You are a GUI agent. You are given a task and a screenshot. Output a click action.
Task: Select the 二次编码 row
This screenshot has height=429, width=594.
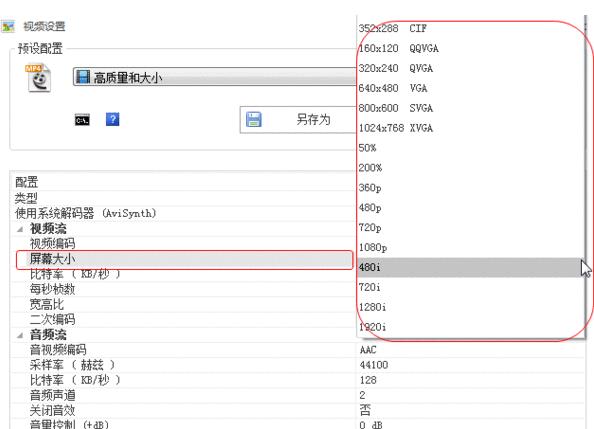[184, 319]
